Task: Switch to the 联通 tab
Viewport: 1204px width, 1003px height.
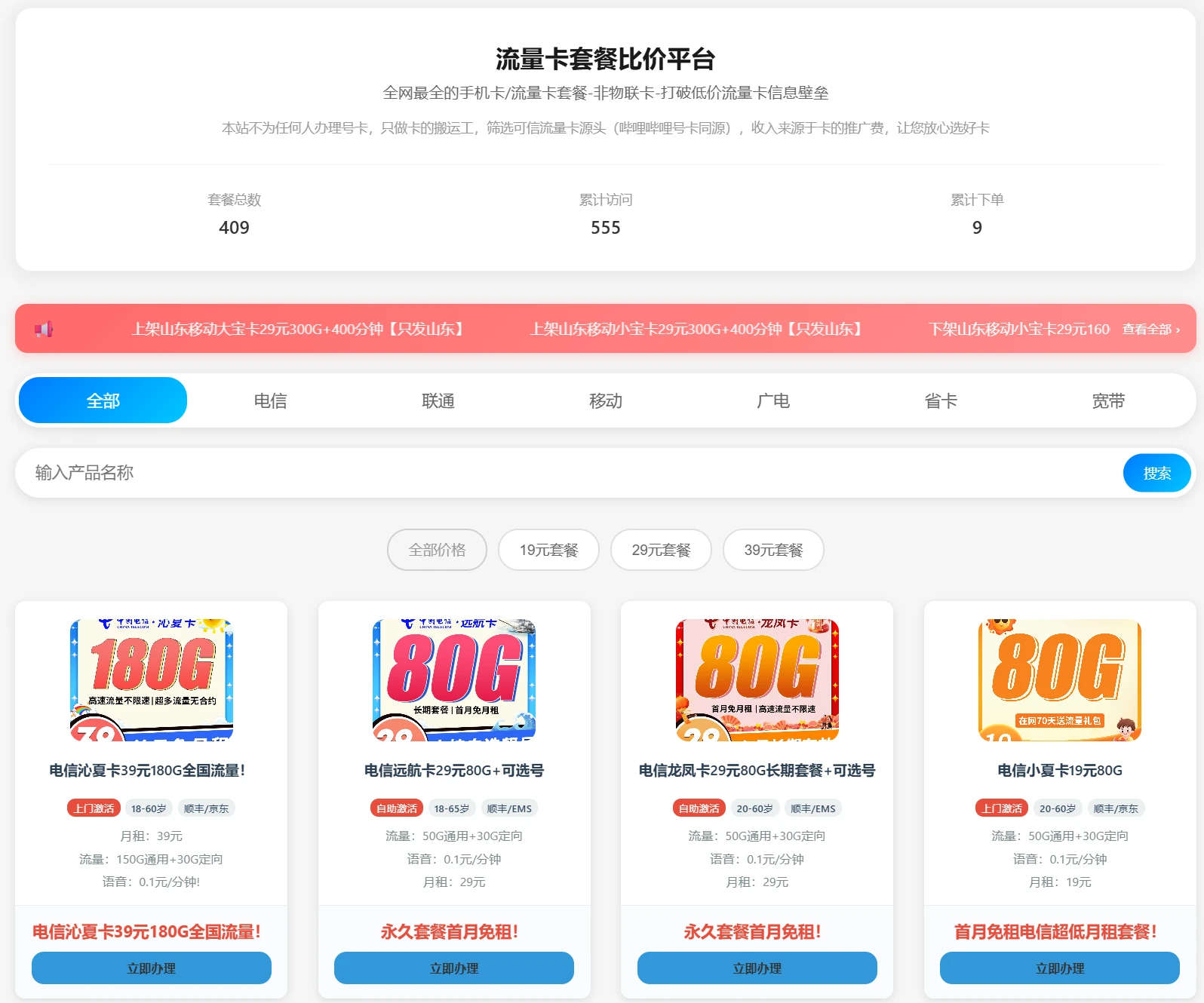Action: pyautogui.click(x=438, y=400)
